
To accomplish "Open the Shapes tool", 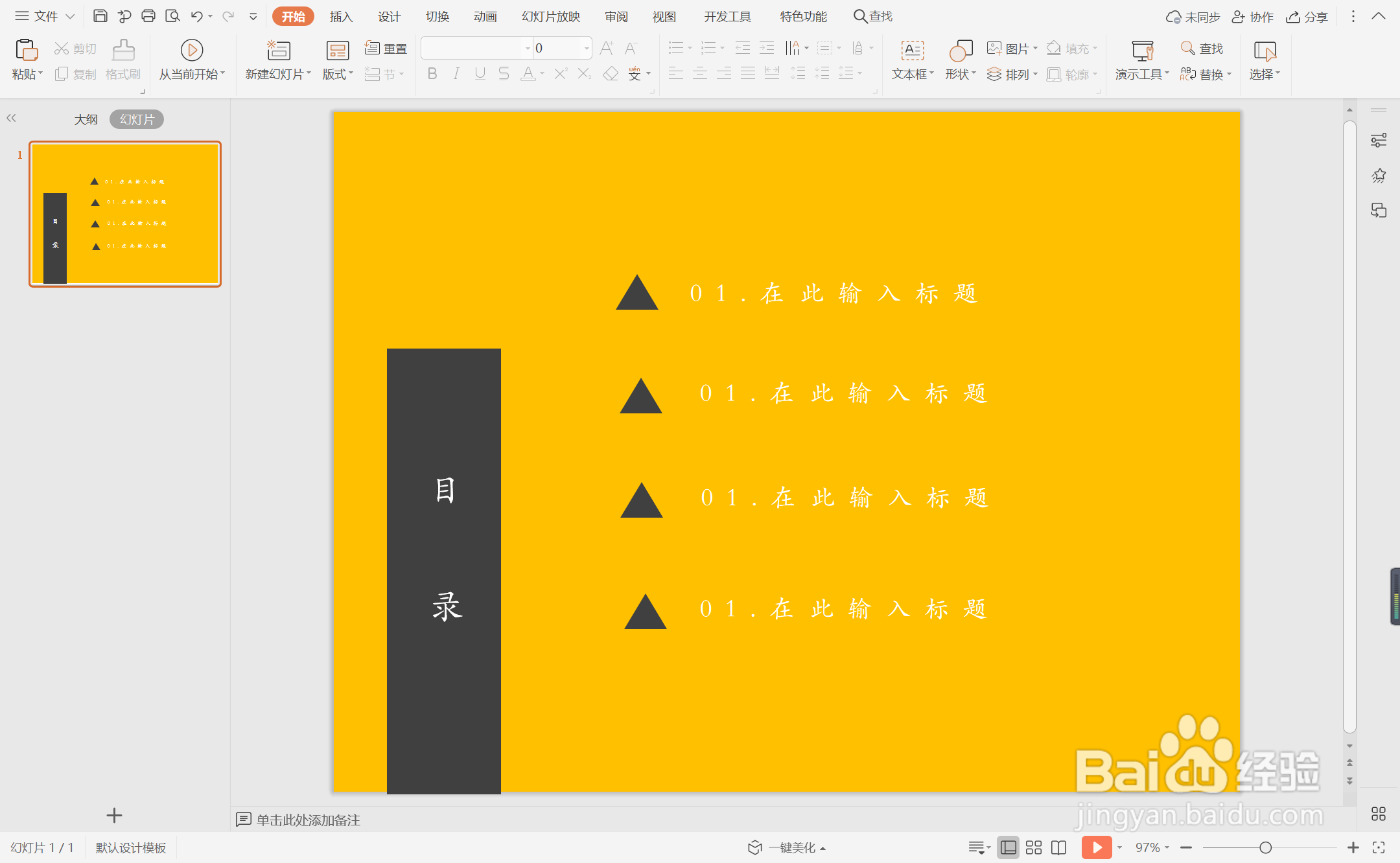I will pos(960,51).
